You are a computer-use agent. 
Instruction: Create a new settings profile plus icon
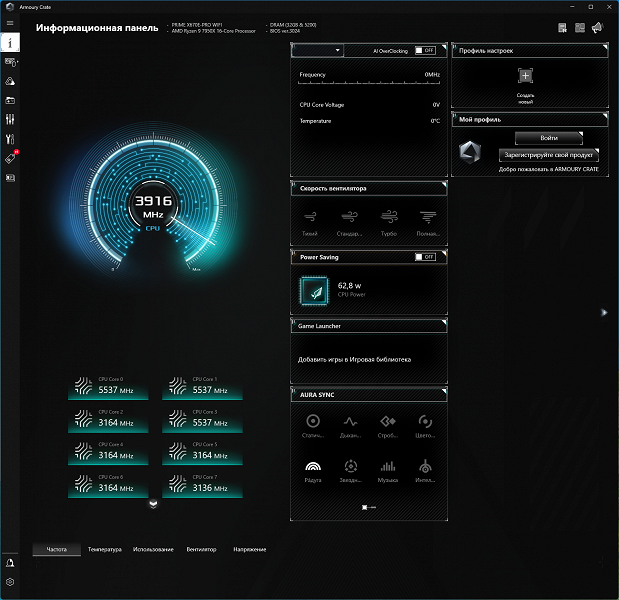[525, 75]
